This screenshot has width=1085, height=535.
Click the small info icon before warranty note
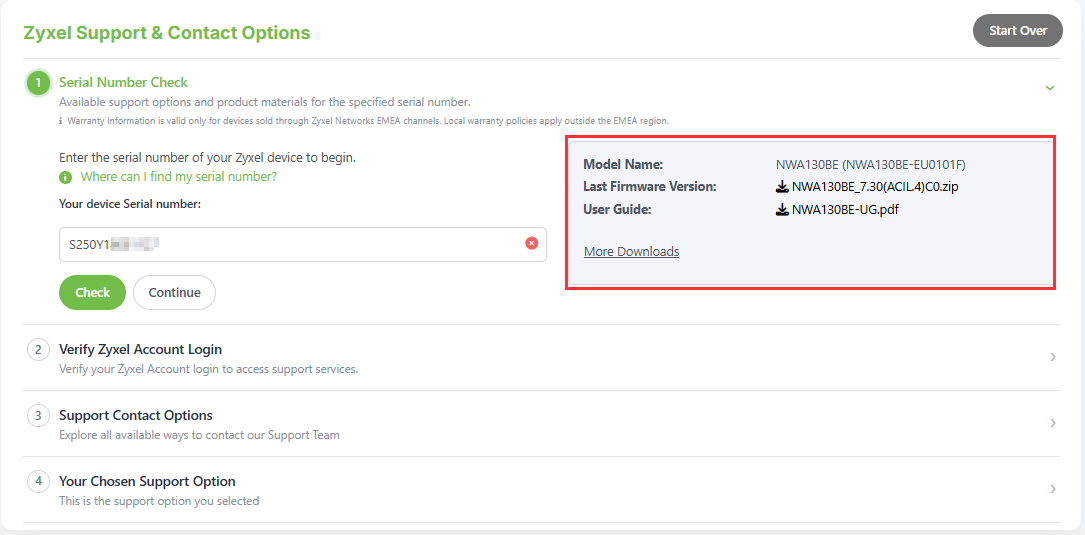[x=60, y=120]
